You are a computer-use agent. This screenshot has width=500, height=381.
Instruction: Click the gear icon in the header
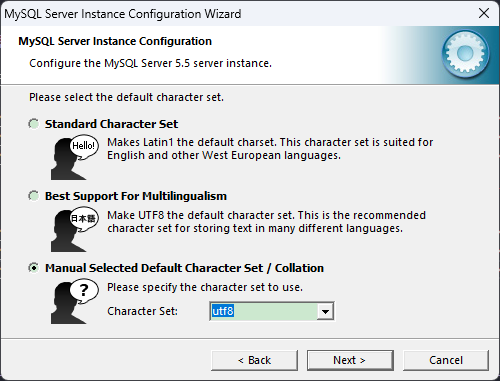pos(465,54)
